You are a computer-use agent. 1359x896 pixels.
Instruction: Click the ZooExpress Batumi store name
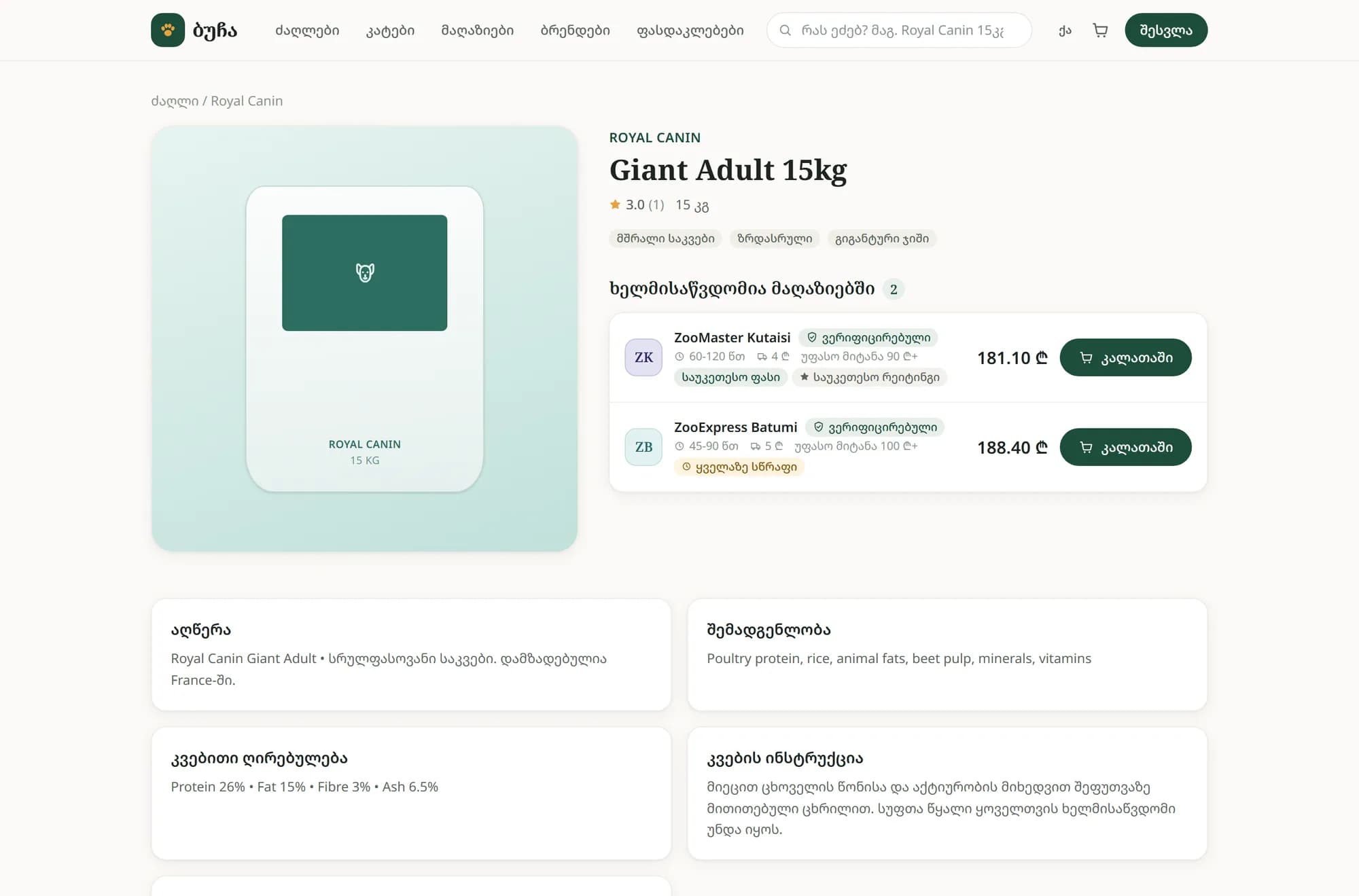click(735, 427)
